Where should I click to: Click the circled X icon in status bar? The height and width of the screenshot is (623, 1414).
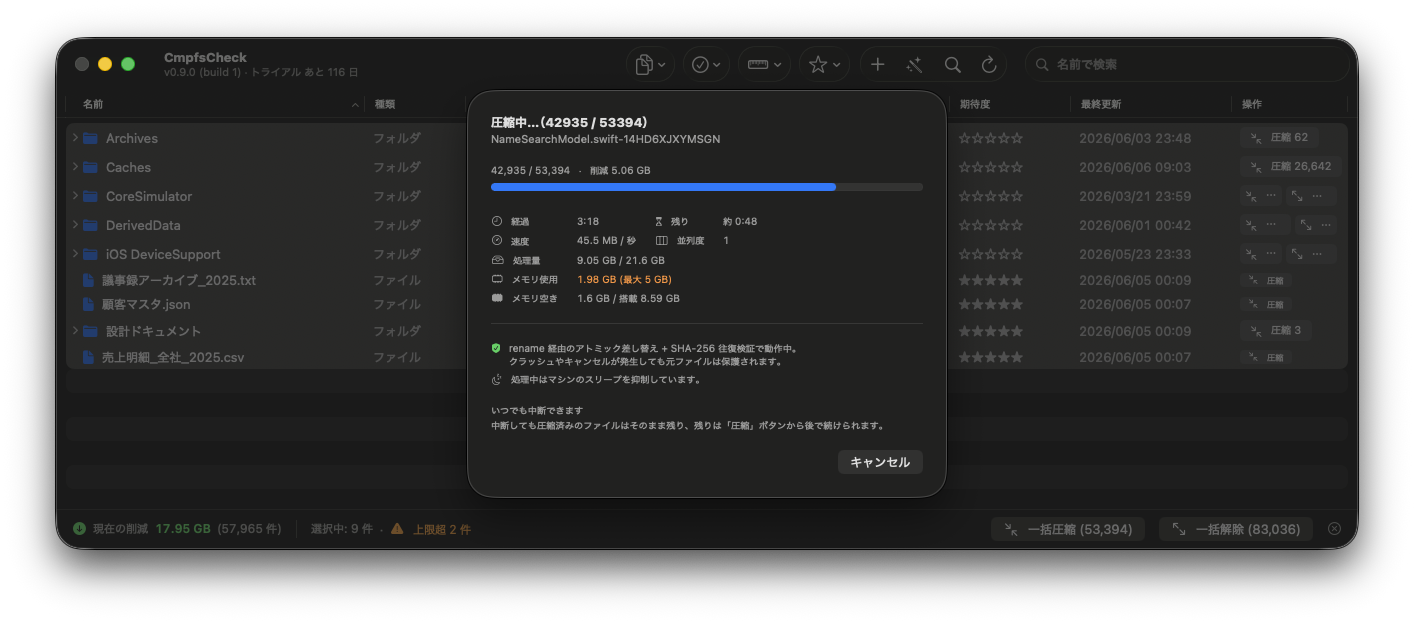(x=1334, y=528)
